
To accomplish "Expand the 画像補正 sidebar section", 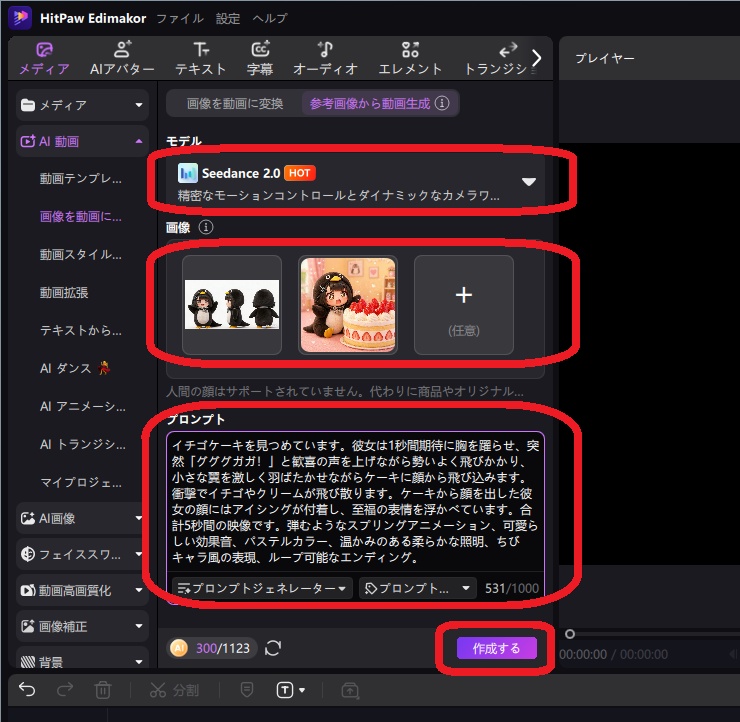I will coord(82,626).
